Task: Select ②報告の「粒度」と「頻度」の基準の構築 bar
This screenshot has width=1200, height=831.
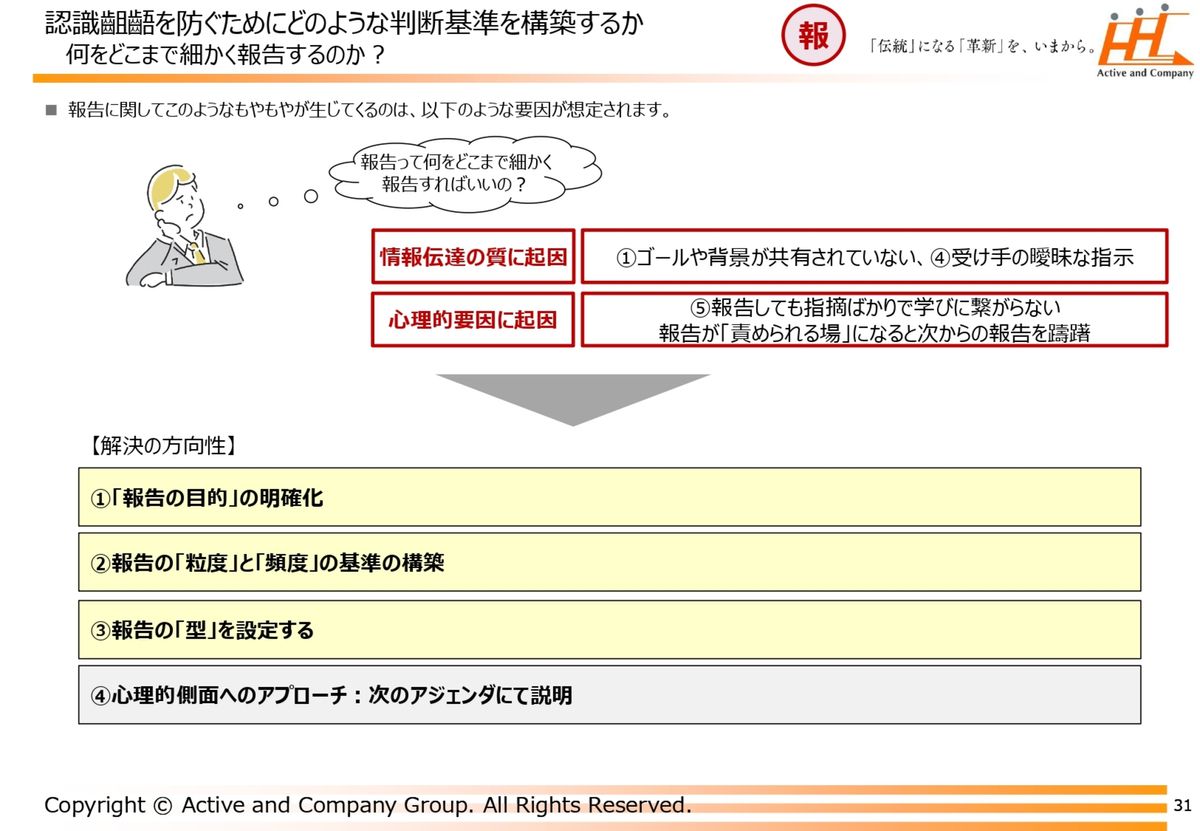Action: coord(609,562)
